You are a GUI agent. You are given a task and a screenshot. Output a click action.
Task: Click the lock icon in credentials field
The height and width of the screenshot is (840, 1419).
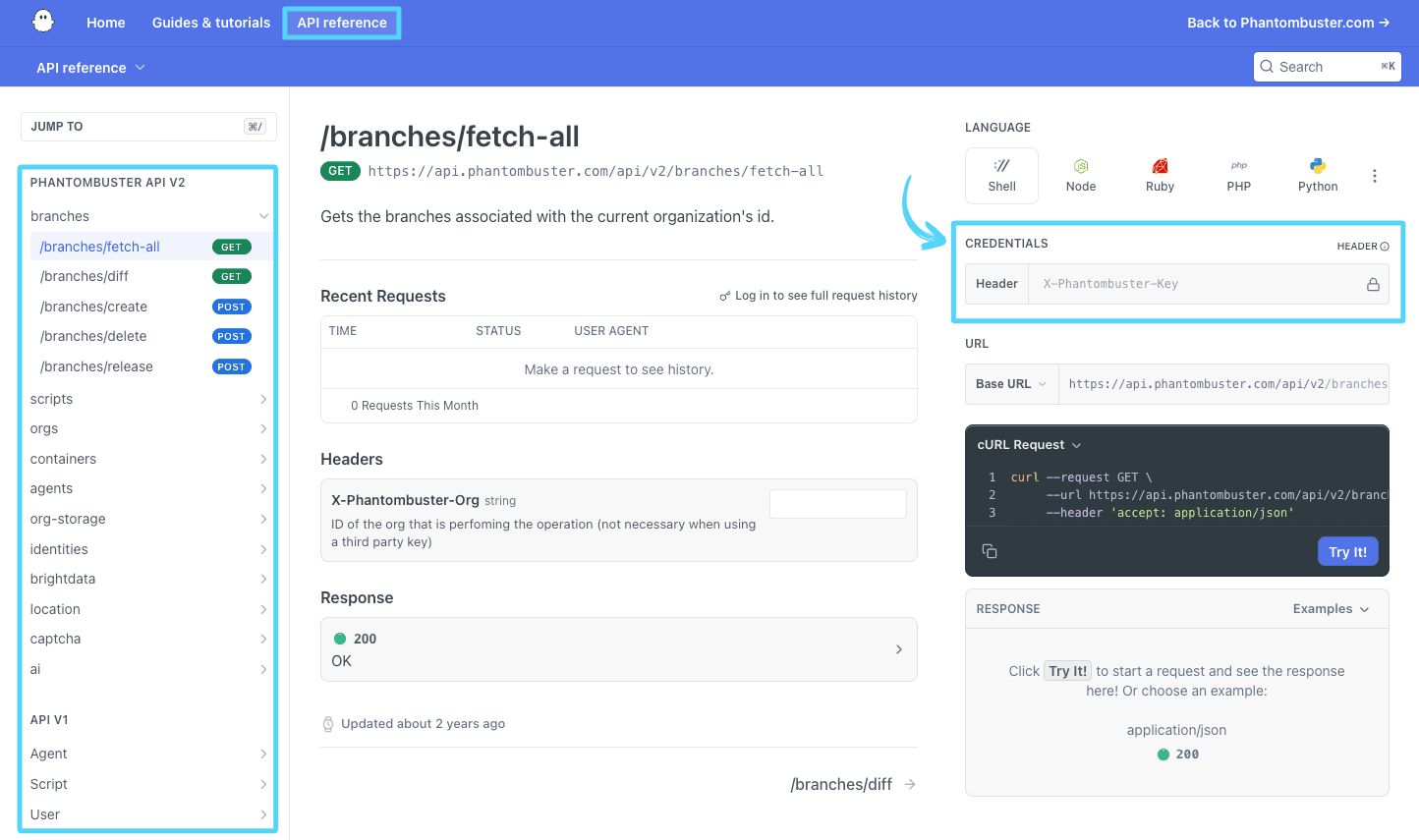click(x=1373, y=284)
